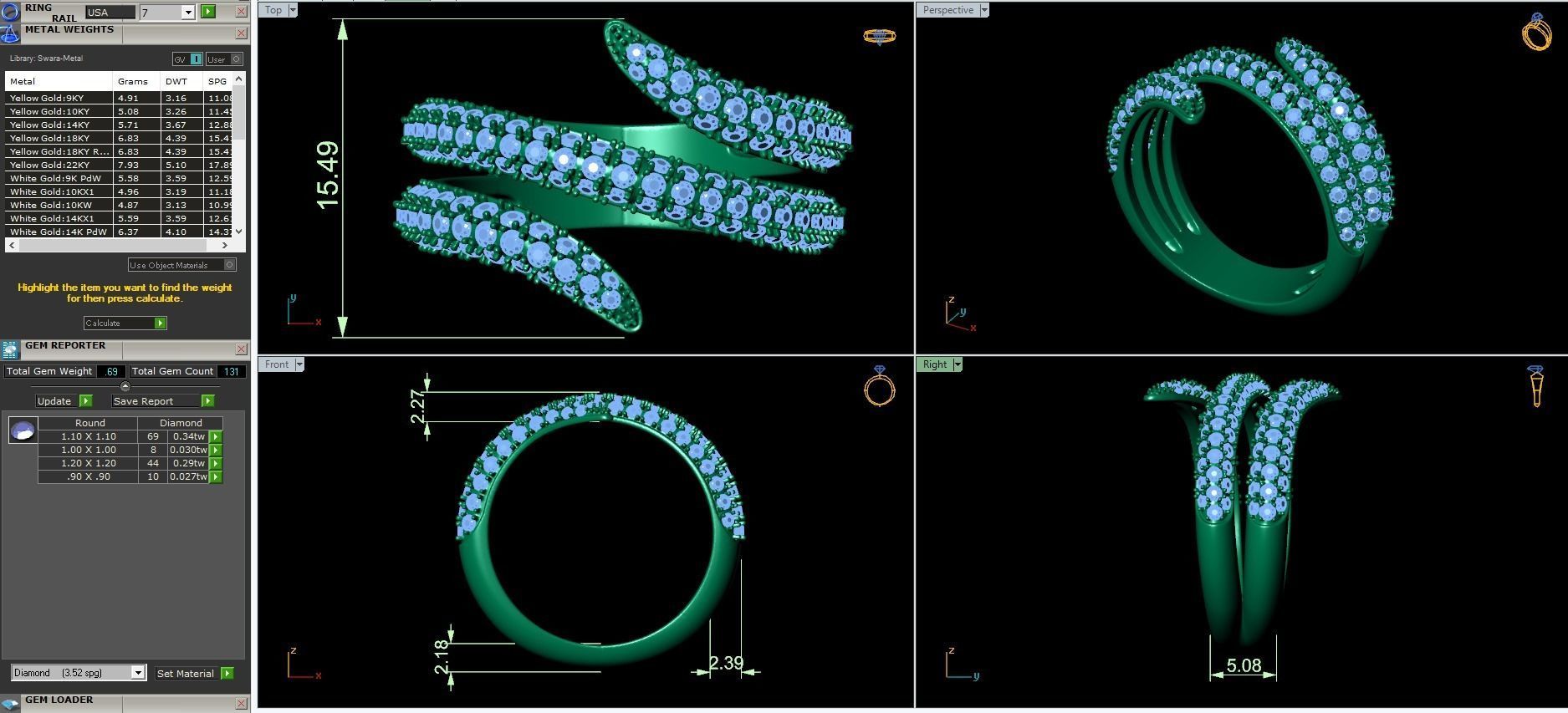1568x713 pixels.
Task: Click the Set Material button
Action: [x=186, y=674]
